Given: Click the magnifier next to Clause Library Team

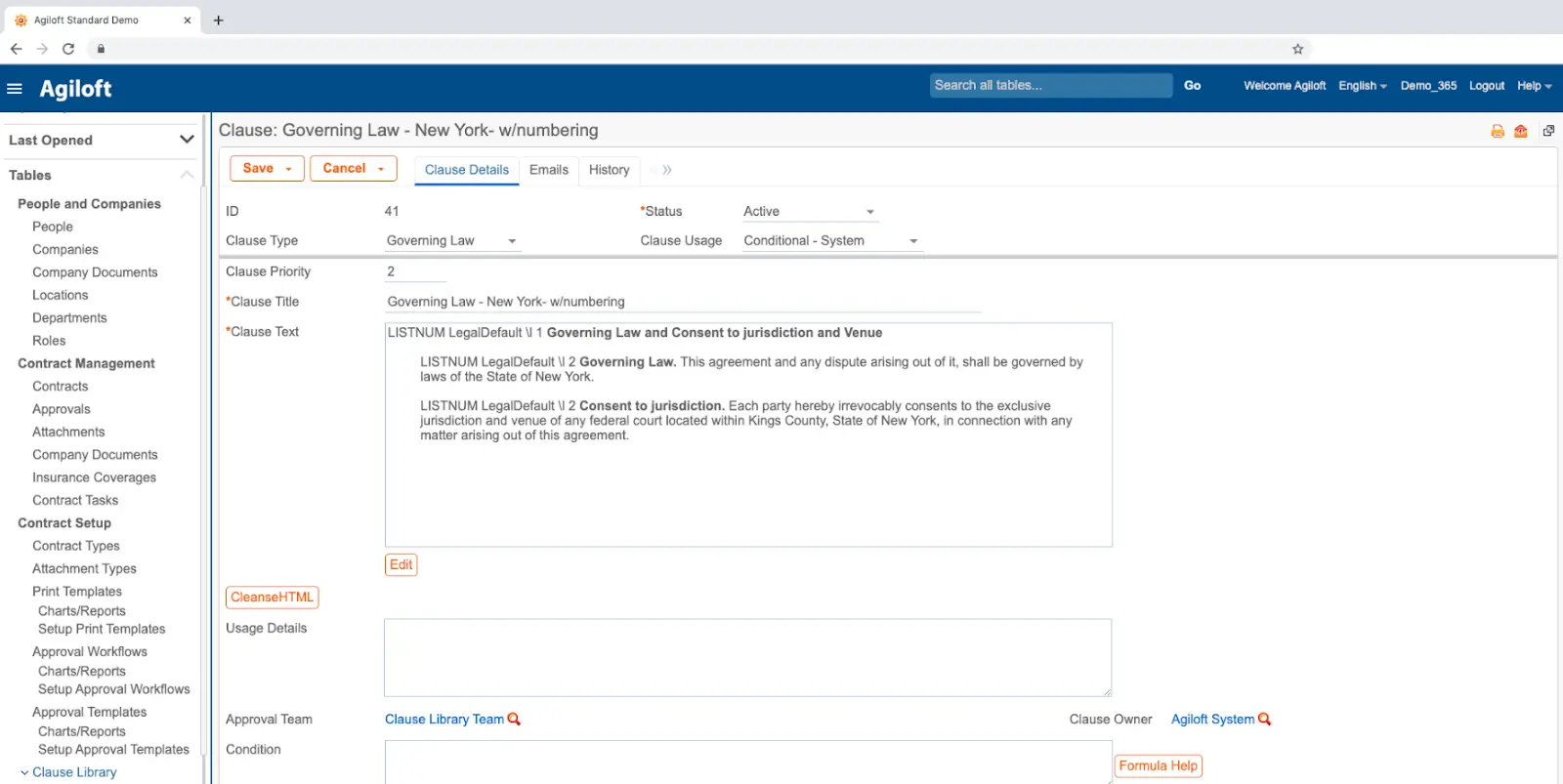Looking at the screenshot, I should (x=514, y=720).
